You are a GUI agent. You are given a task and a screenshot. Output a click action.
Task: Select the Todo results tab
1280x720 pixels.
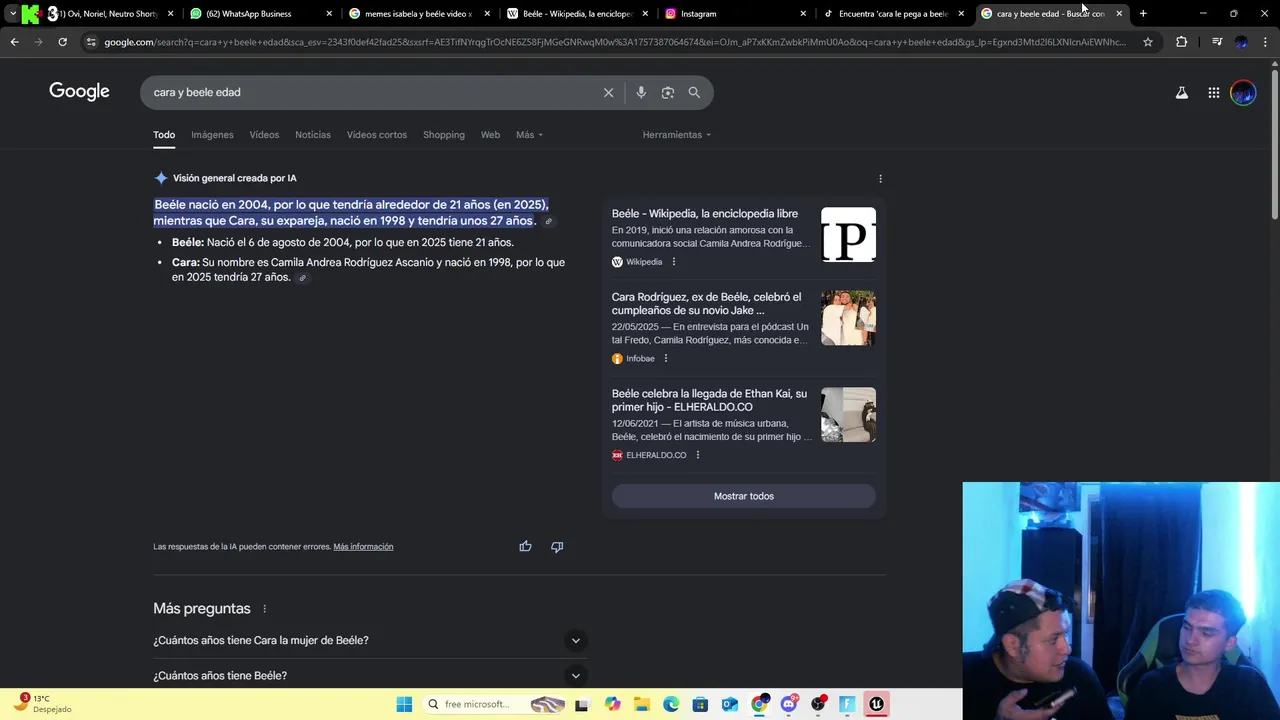(x=164, y=135)
